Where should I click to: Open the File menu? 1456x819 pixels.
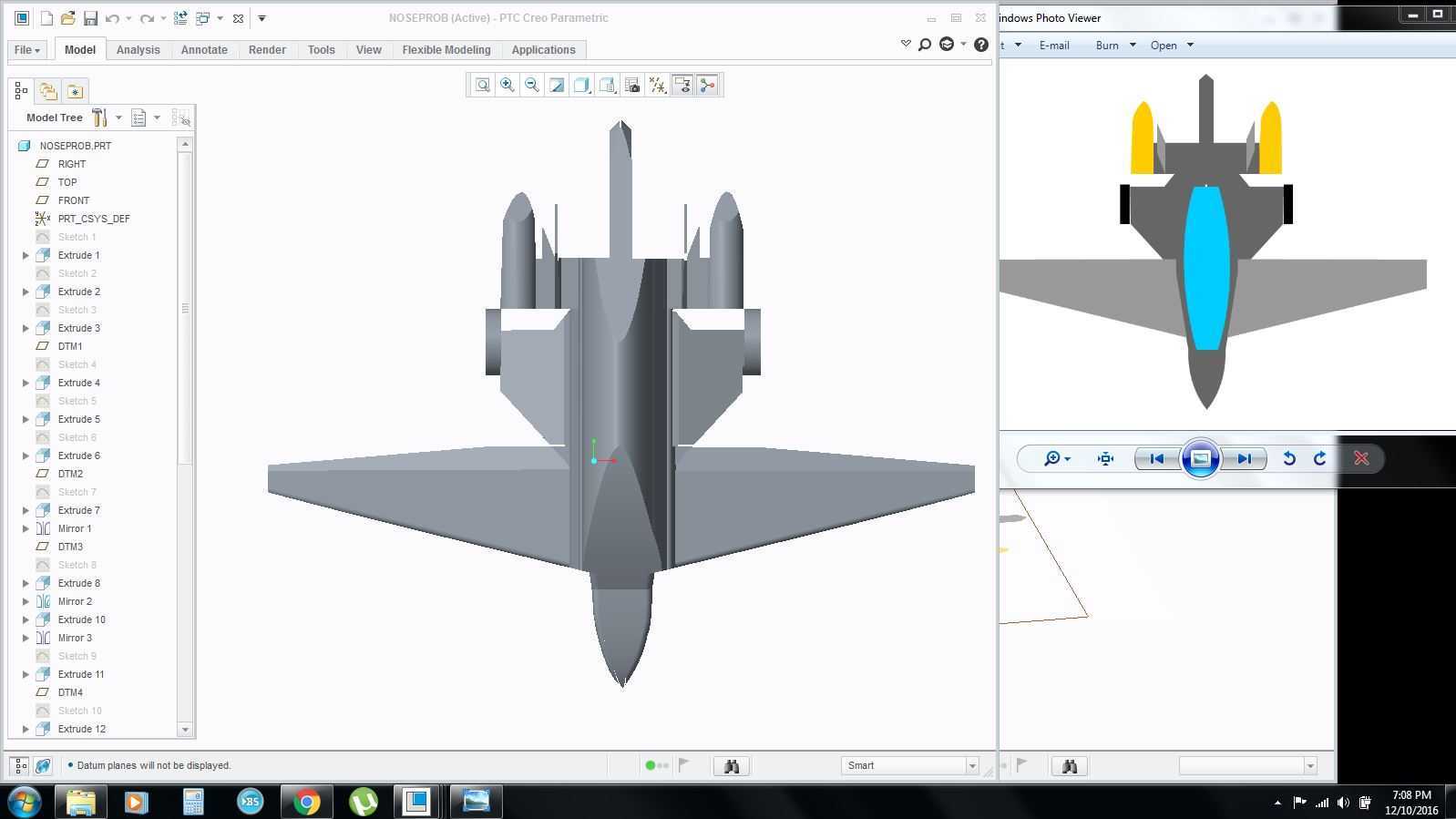(x=26, y=50)
